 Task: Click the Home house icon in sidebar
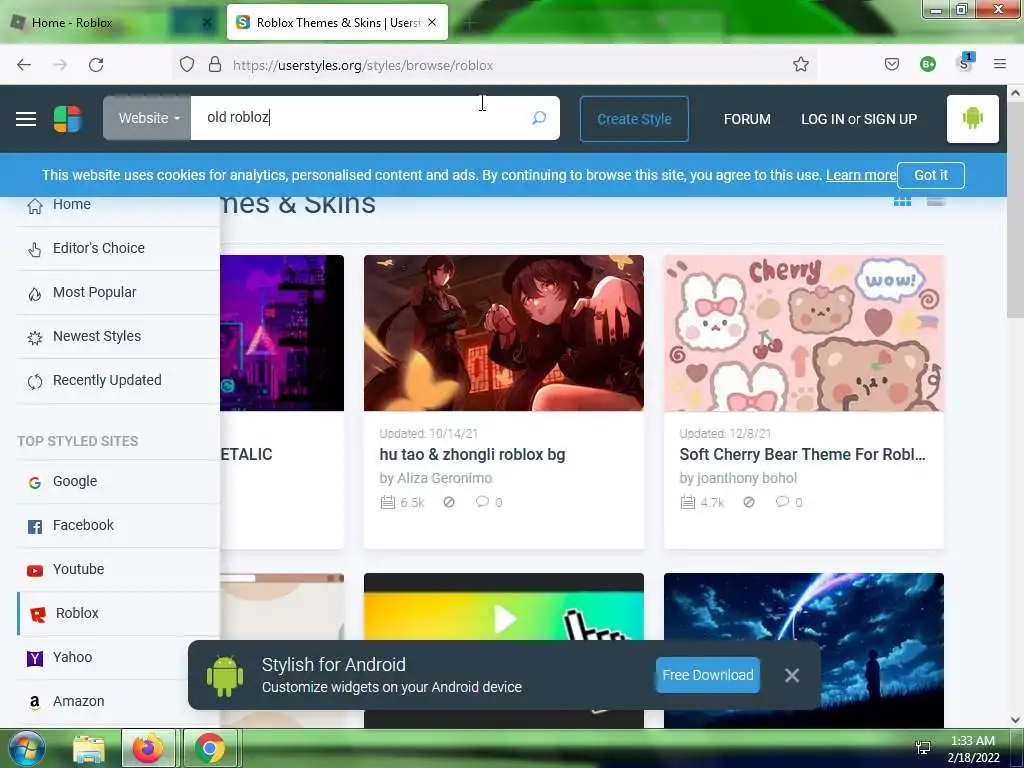(35, 206)
